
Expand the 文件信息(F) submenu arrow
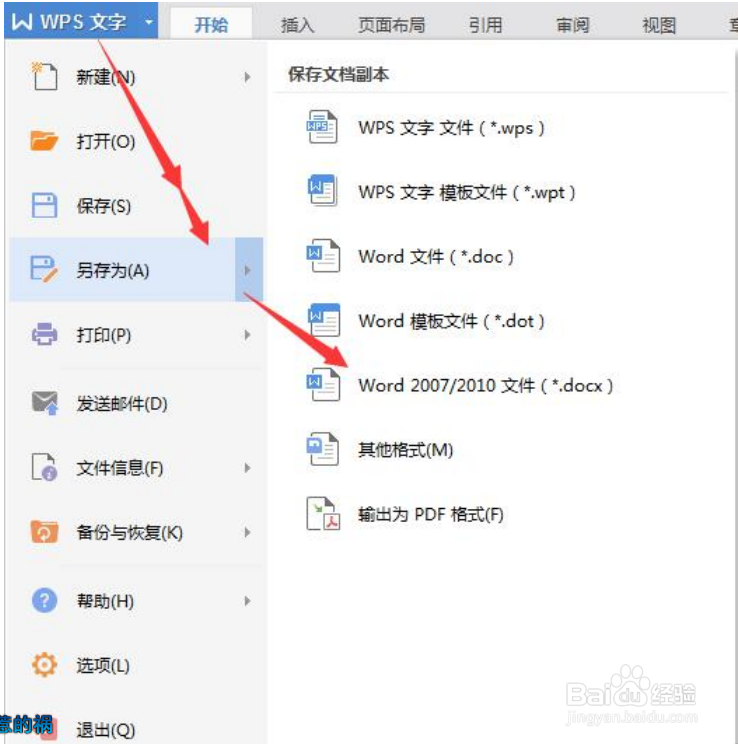click(x=247, y=468)
